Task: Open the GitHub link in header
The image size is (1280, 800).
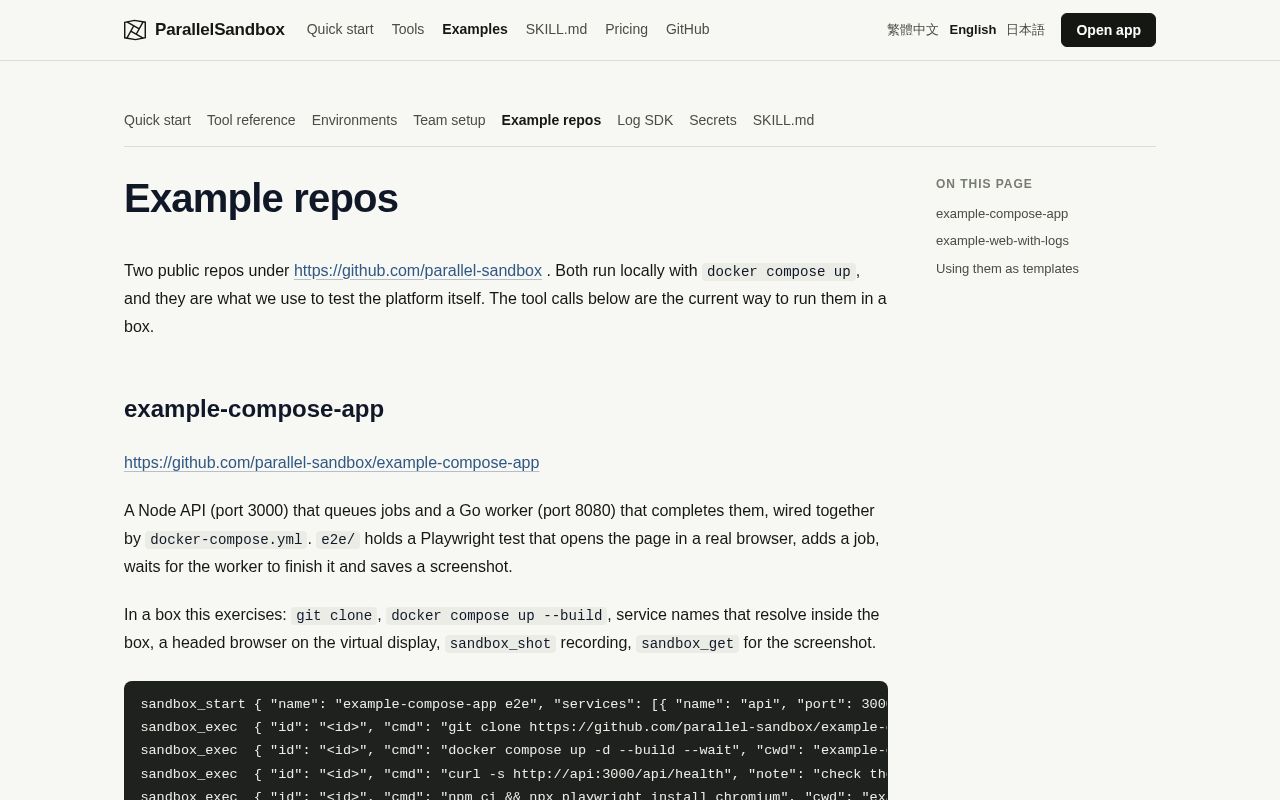Action: [x=688, y=29]
